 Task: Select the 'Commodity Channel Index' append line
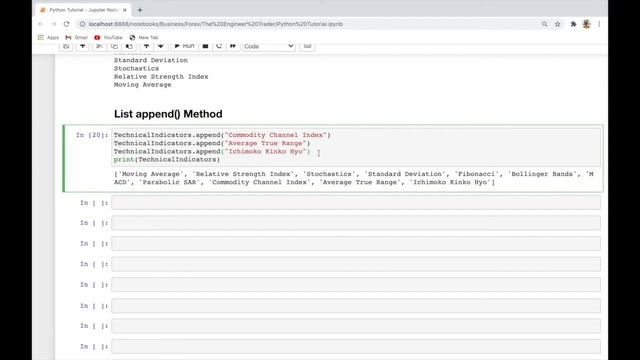pos(222,135)
